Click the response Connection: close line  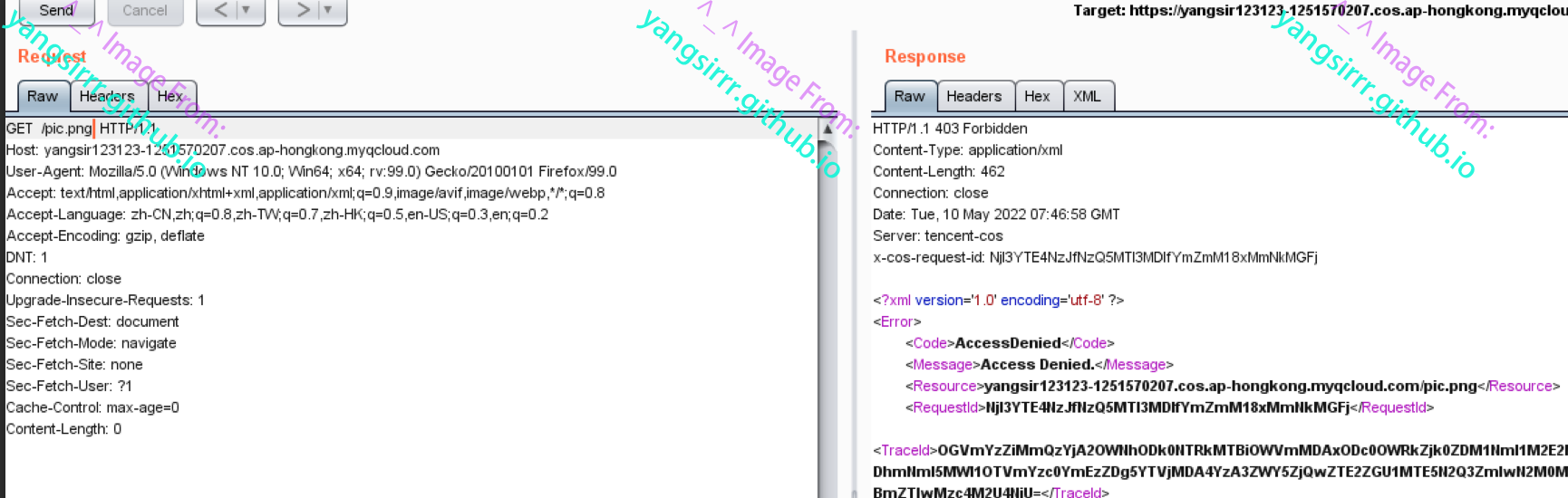[x=931, y=194]
